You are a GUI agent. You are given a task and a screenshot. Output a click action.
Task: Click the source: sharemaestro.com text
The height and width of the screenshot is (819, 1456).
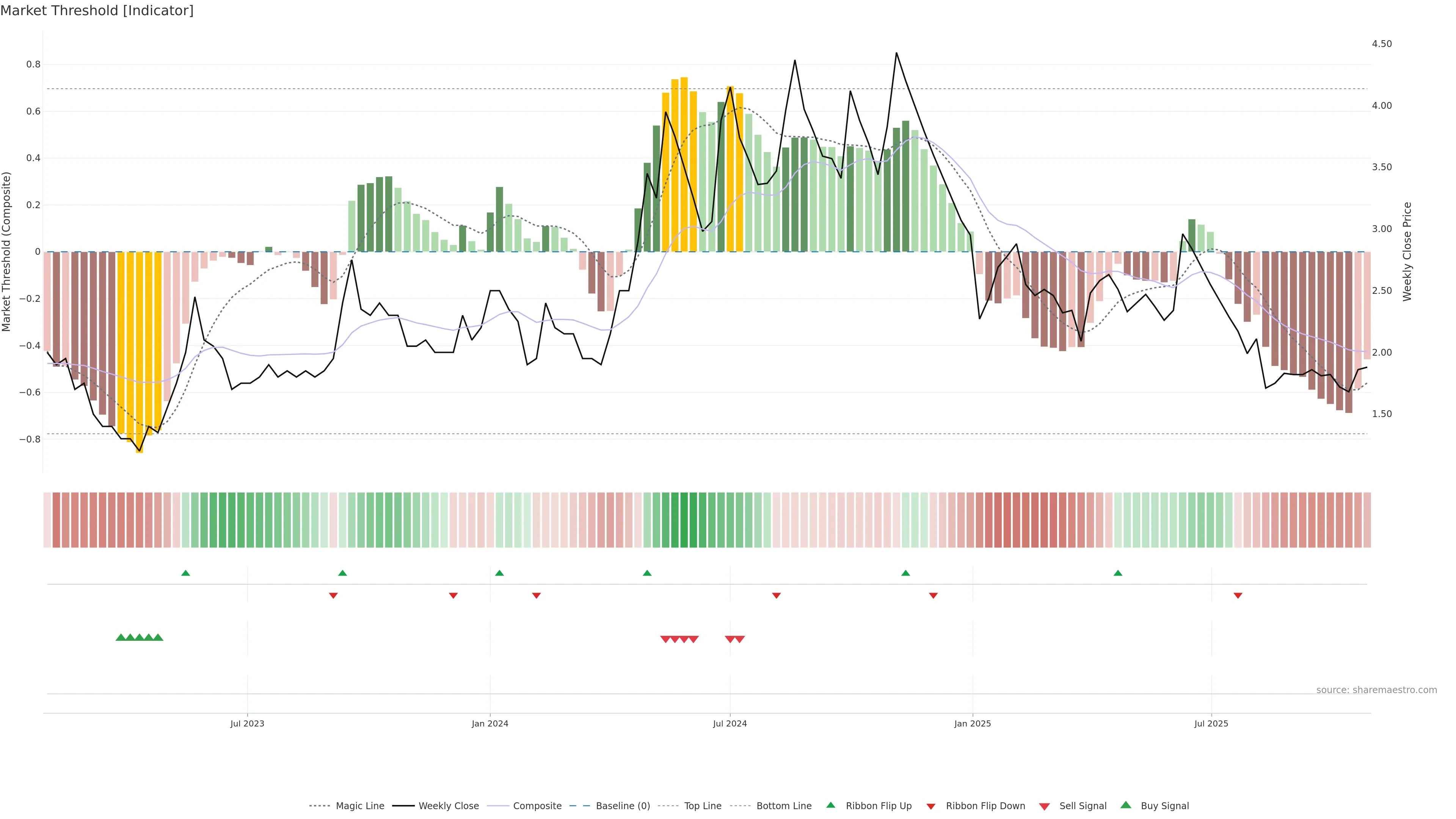pos(1376,690)
